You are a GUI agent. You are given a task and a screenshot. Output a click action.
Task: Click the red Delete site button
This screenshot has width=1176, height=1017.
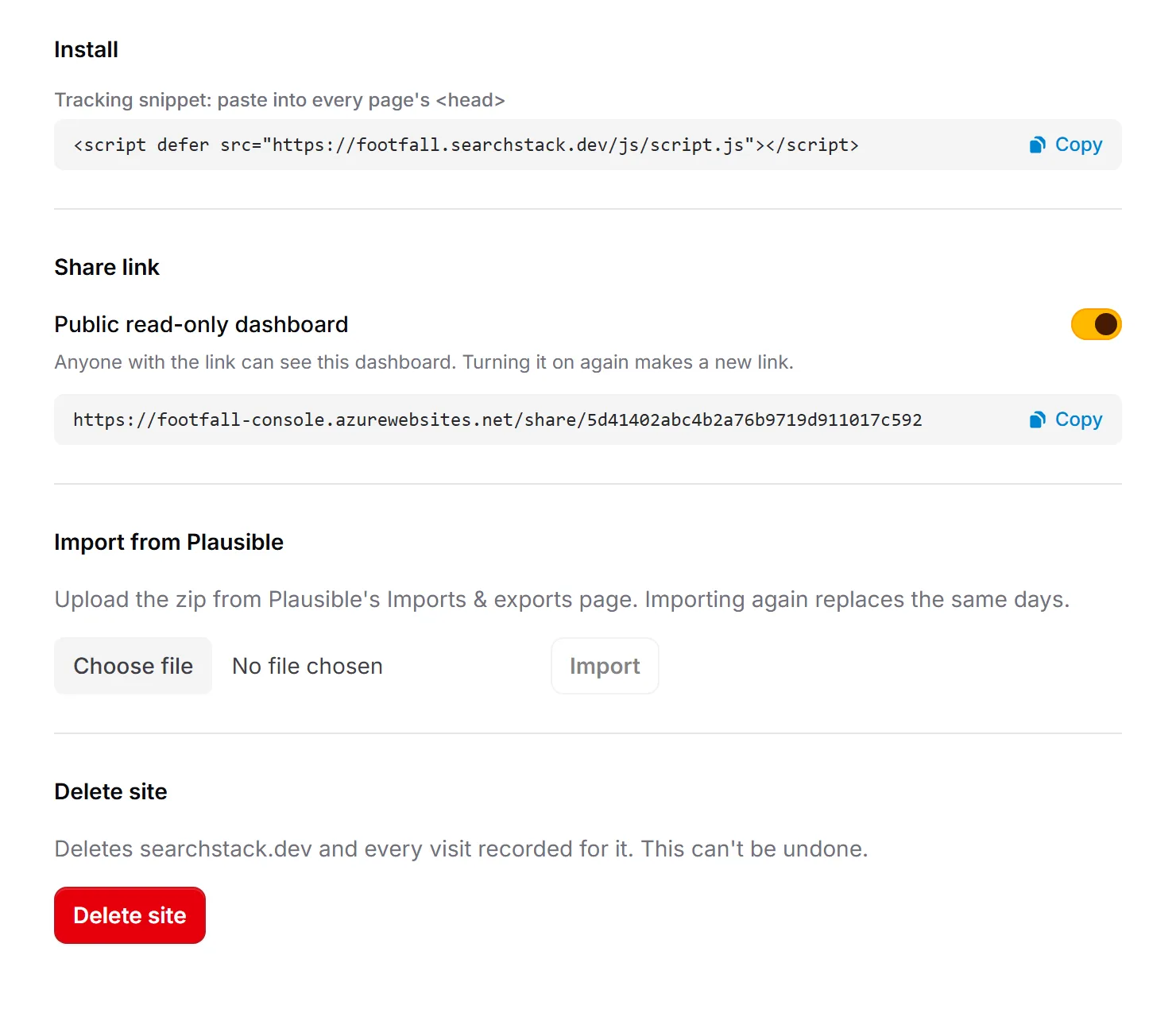click(x=130, y=915)
